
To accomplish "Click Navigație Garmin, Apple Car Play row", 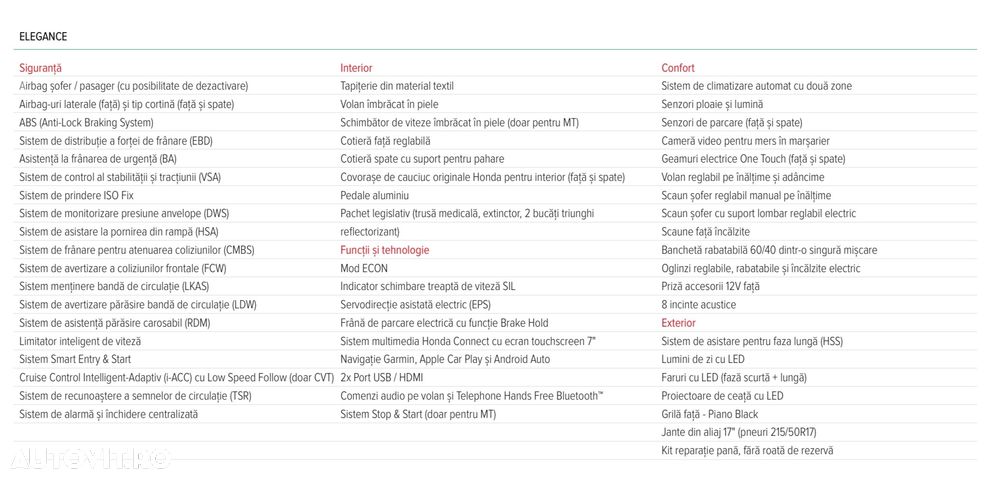I will [445, 359].
